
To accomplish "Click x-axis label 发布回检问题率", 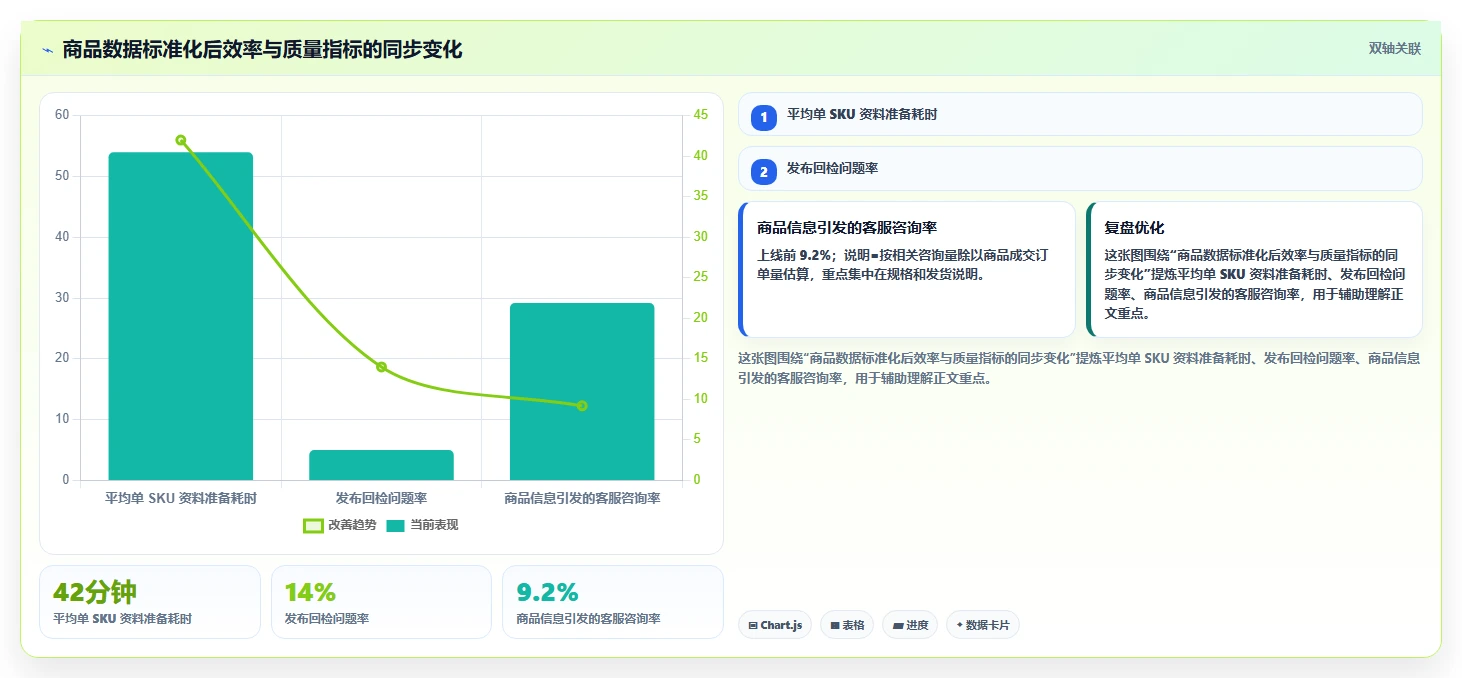I will pos(381,498).
